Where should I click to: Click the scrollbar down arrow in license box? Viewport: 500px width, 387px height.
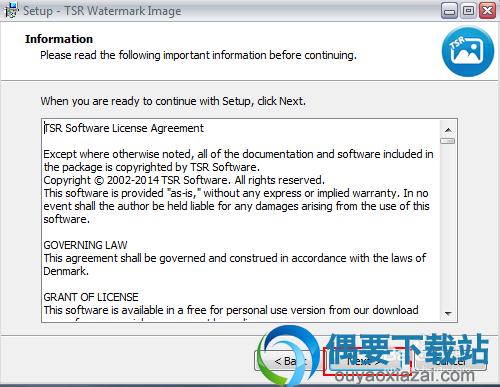click(448, 313)
